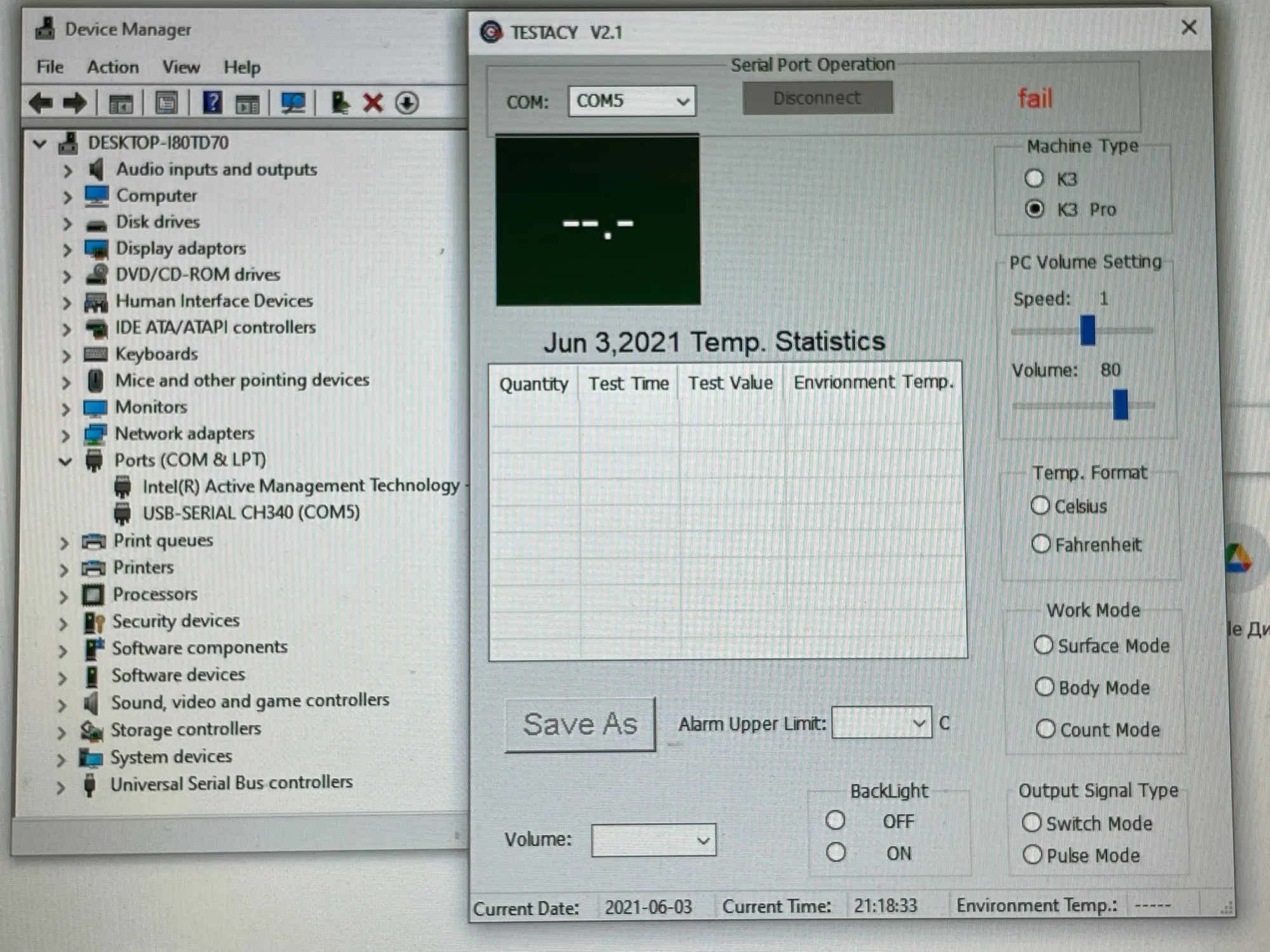Open the View menu
The height and width of the screenshot is (952, 1270).
pos(181,67)
